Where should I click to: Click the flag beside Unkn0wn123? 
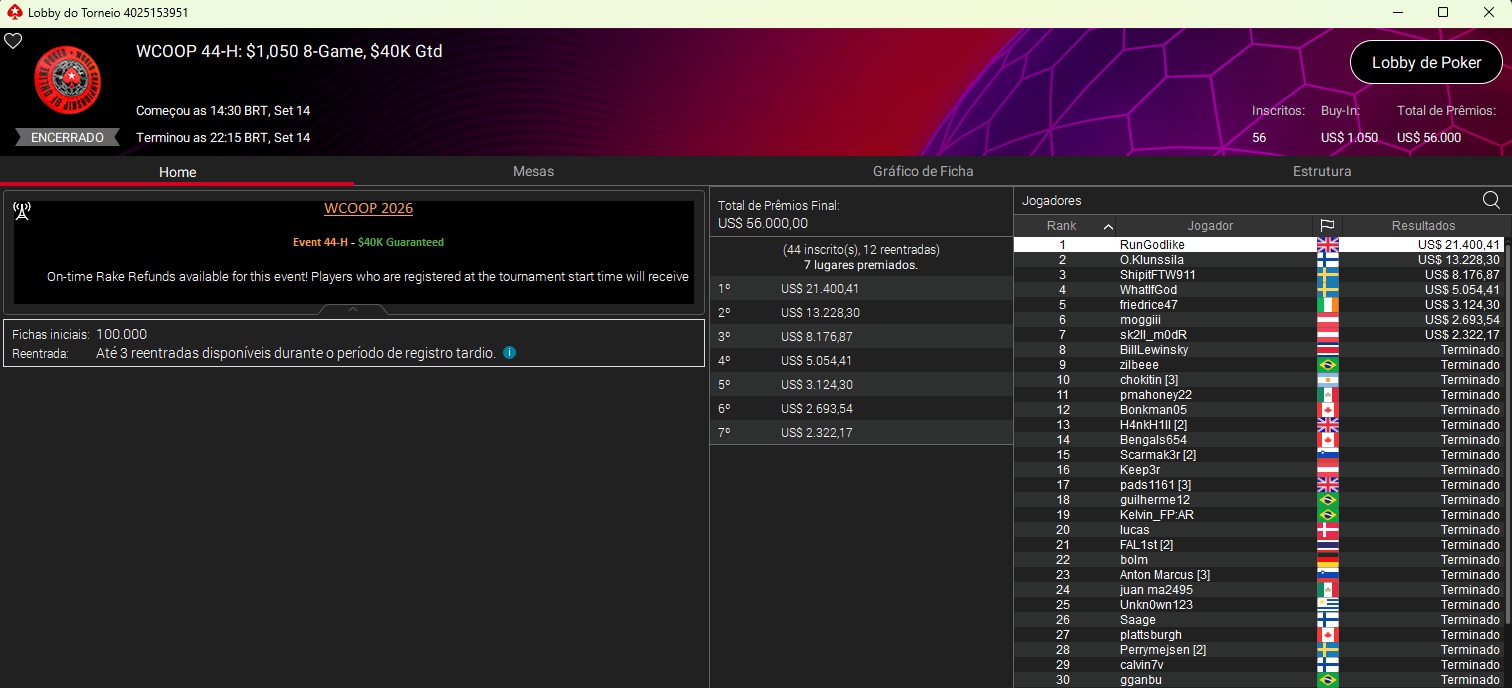click(x=1327, y=605)
